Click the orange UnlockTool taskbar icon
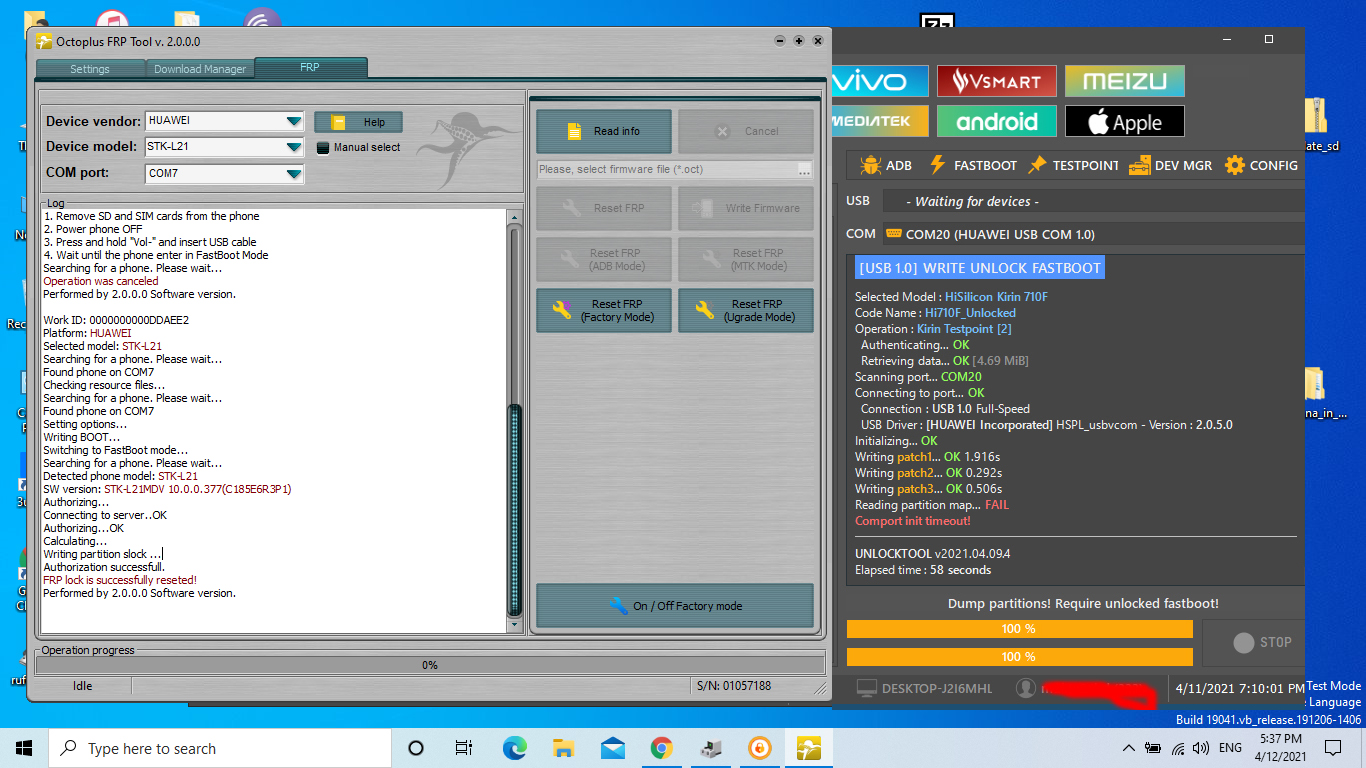The width and height of the screenshot is (1366, 768). coord(759,748)
